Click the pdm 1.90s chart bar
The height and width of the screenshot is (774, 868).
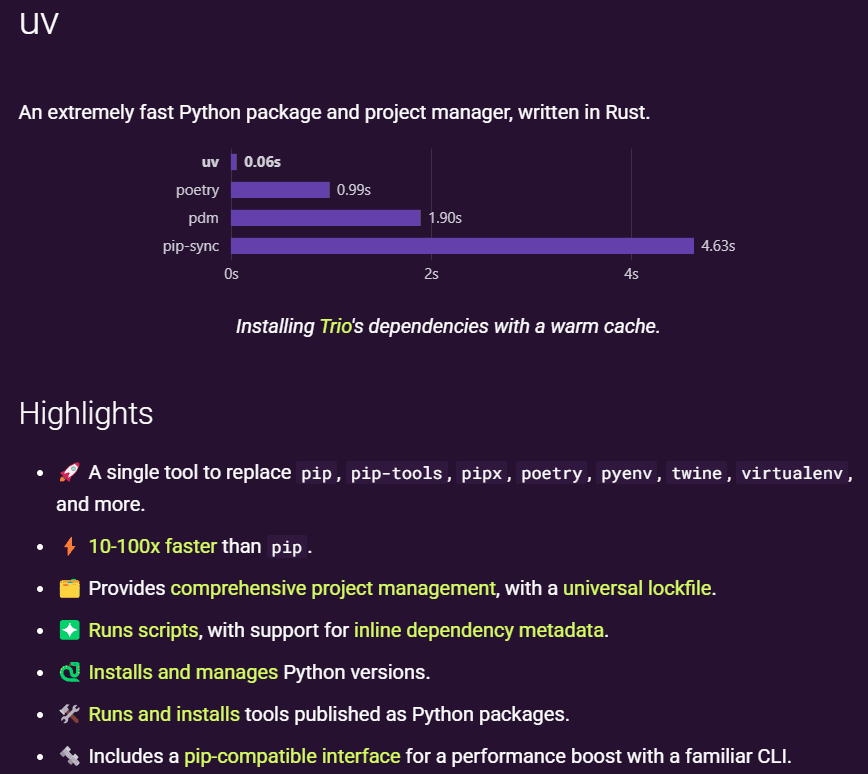pos(326,218)
